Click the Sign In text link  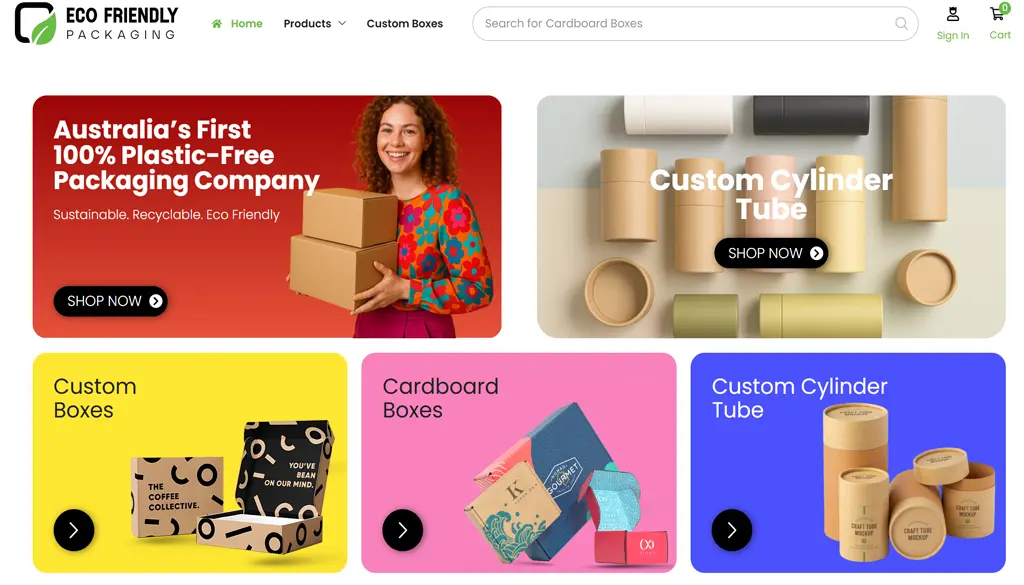pyautogui.click(x=953, y=35)
